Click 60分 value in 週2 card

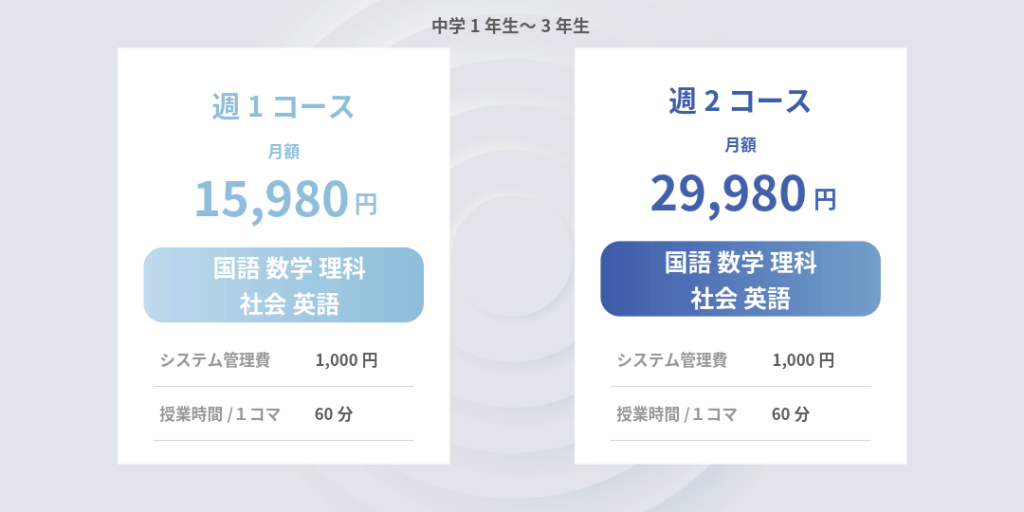tap(790, 414)
